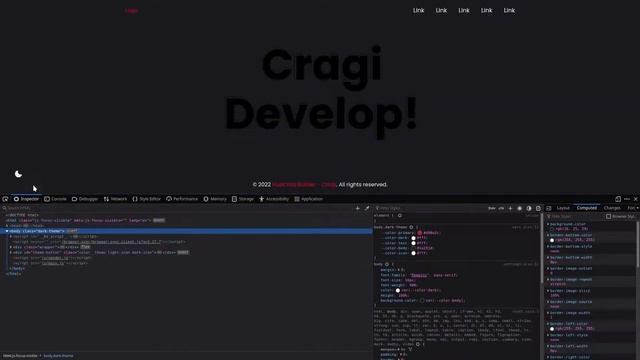Click highlighter icon beside body.dark-theme selector

[x=411, y=227]
